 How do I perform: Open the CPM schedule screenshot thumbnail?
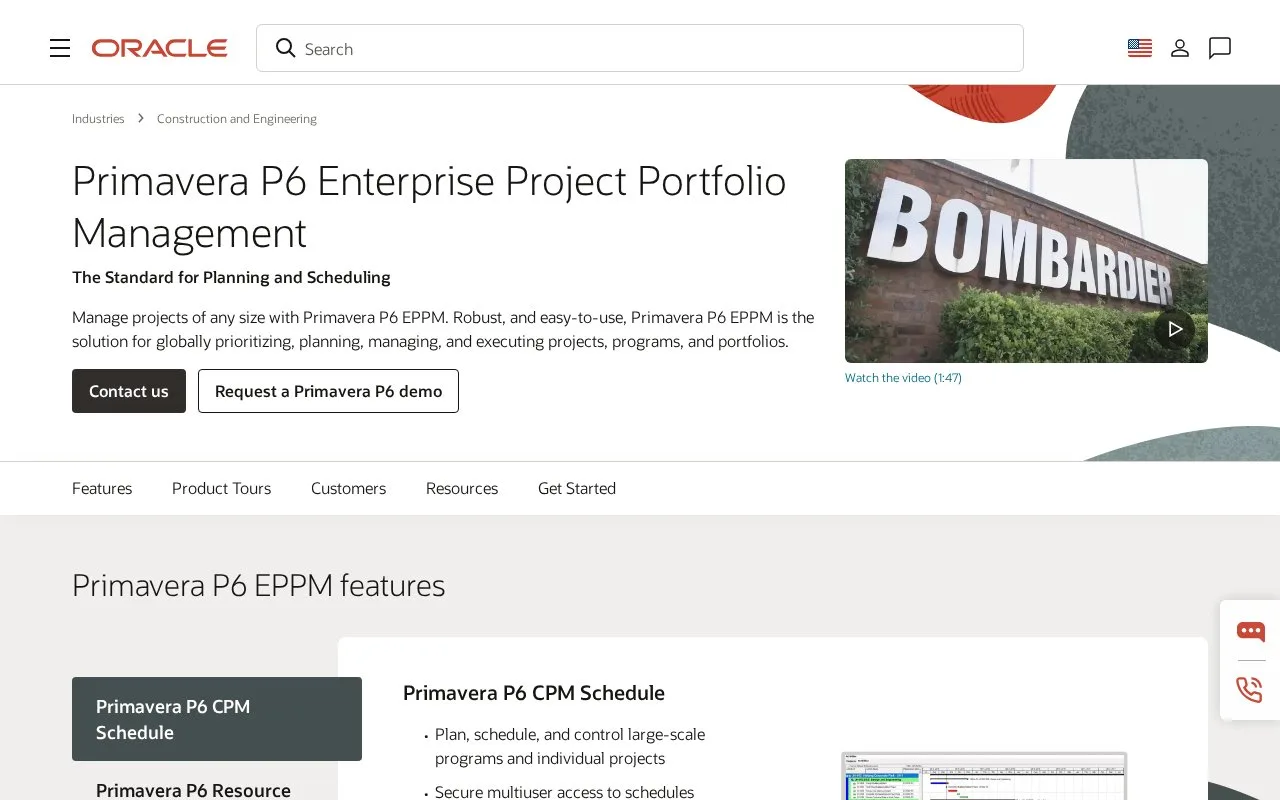tap(984, 776)
